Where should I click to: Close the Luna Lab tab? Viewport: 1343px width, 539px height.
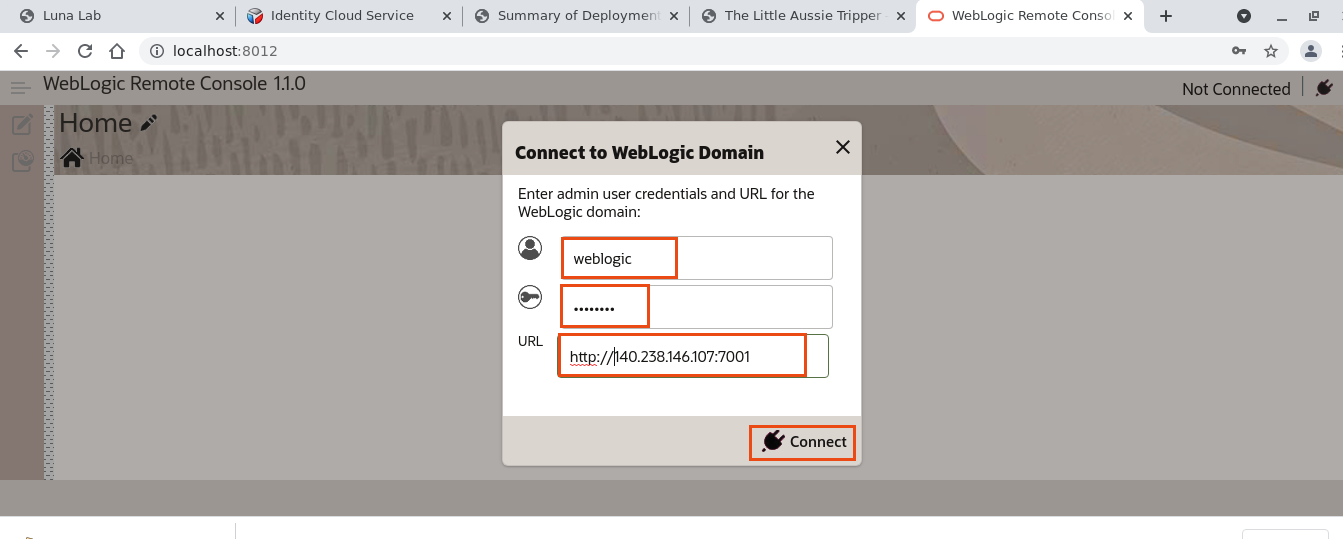coord(220,16)
